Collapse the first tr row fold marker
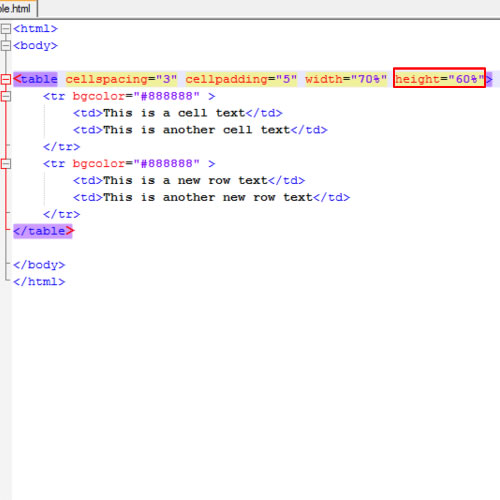 [6, 96]
